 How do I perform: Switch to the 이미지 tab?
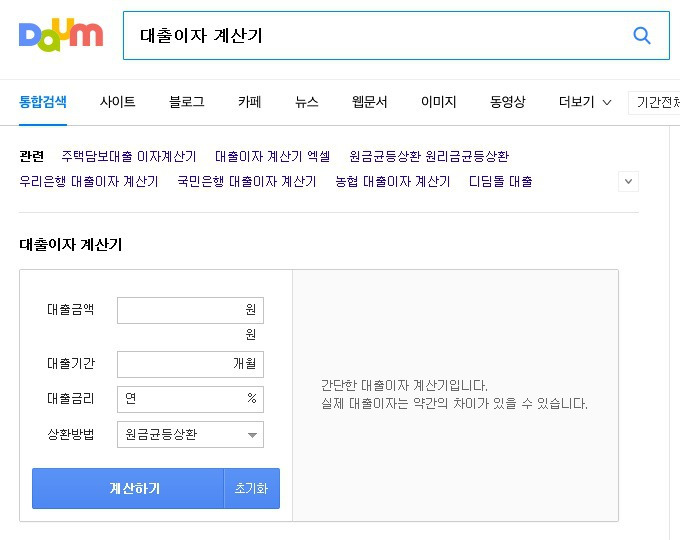click(438, 102)
